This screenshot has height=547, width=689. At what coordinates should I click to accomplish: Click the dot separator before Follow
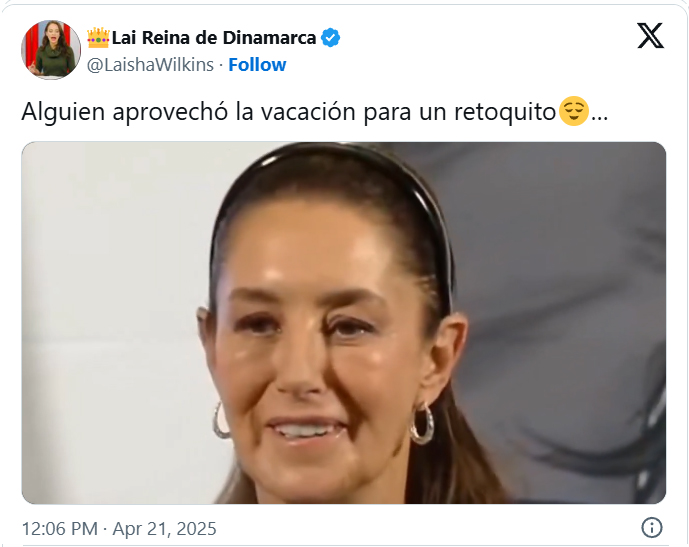click(x=221, y=65)
